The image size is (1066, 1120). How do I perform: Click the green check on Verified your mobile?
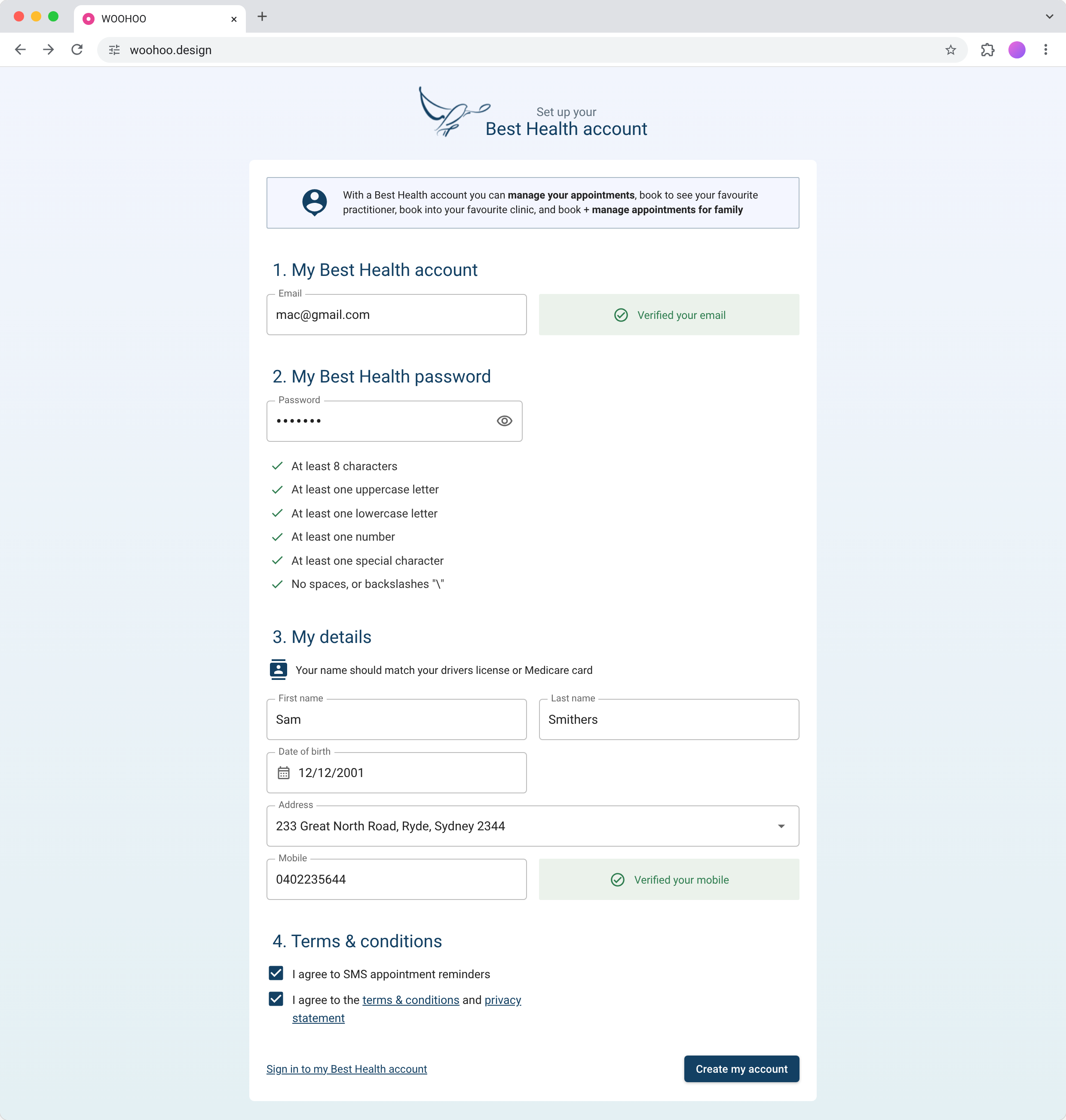tap(618, 880)
